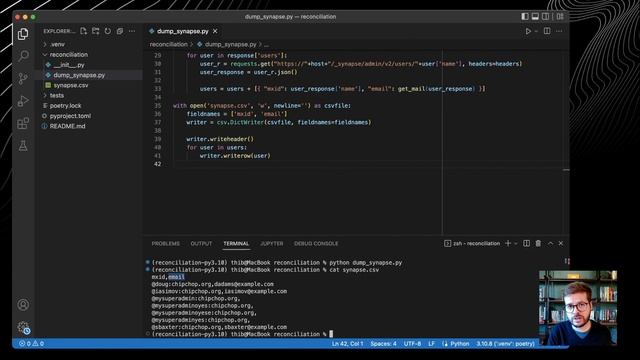Open the Source Control view

click(23, 78)
